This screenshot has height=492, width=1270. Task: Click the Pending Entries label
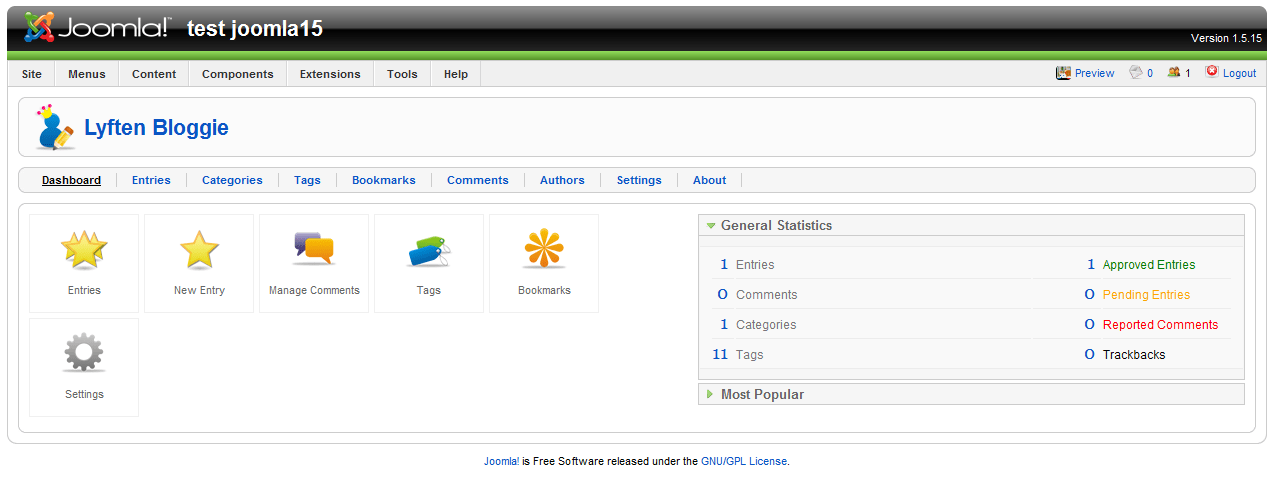point(1146,295)
